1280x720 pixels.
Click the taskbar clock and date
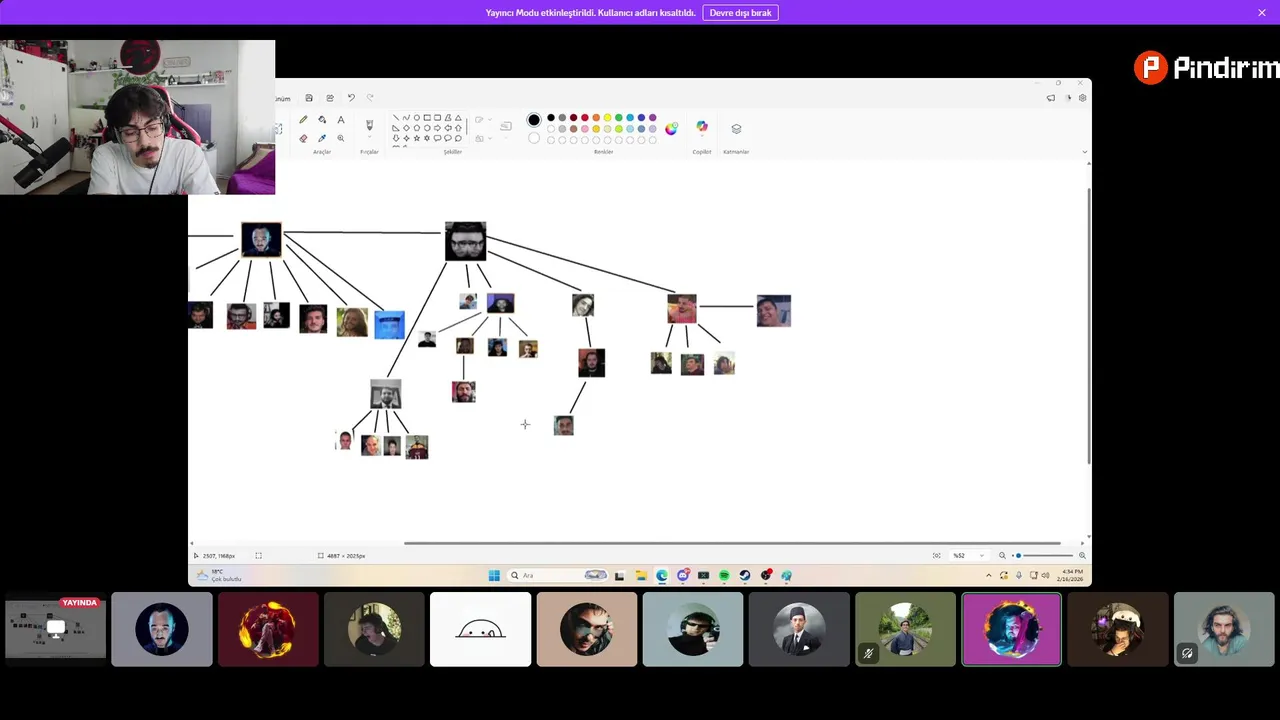click(1069, 575)
